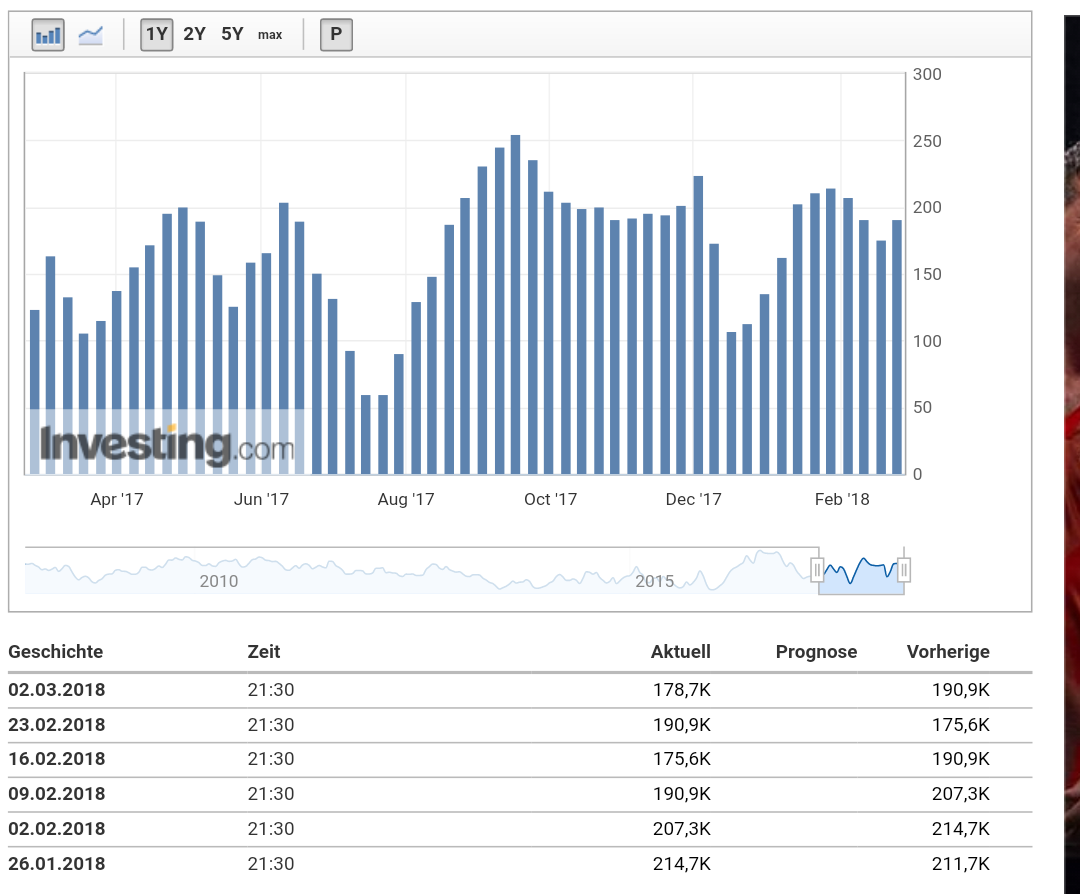Image resolution: width=1080 pixels, height=894 pixels.
Task: Click the right navigator range handle
Action: coord(904,570)
